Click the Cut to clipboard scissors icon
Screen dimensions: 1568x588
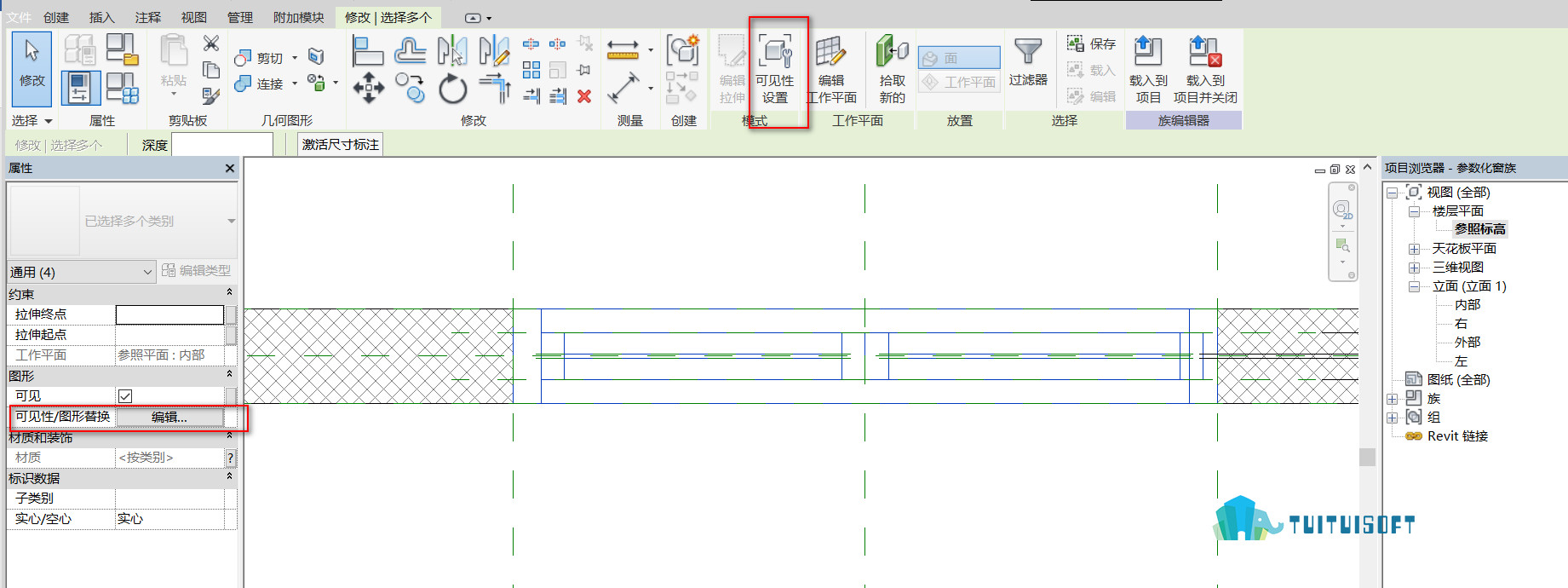tap(211, 43)
